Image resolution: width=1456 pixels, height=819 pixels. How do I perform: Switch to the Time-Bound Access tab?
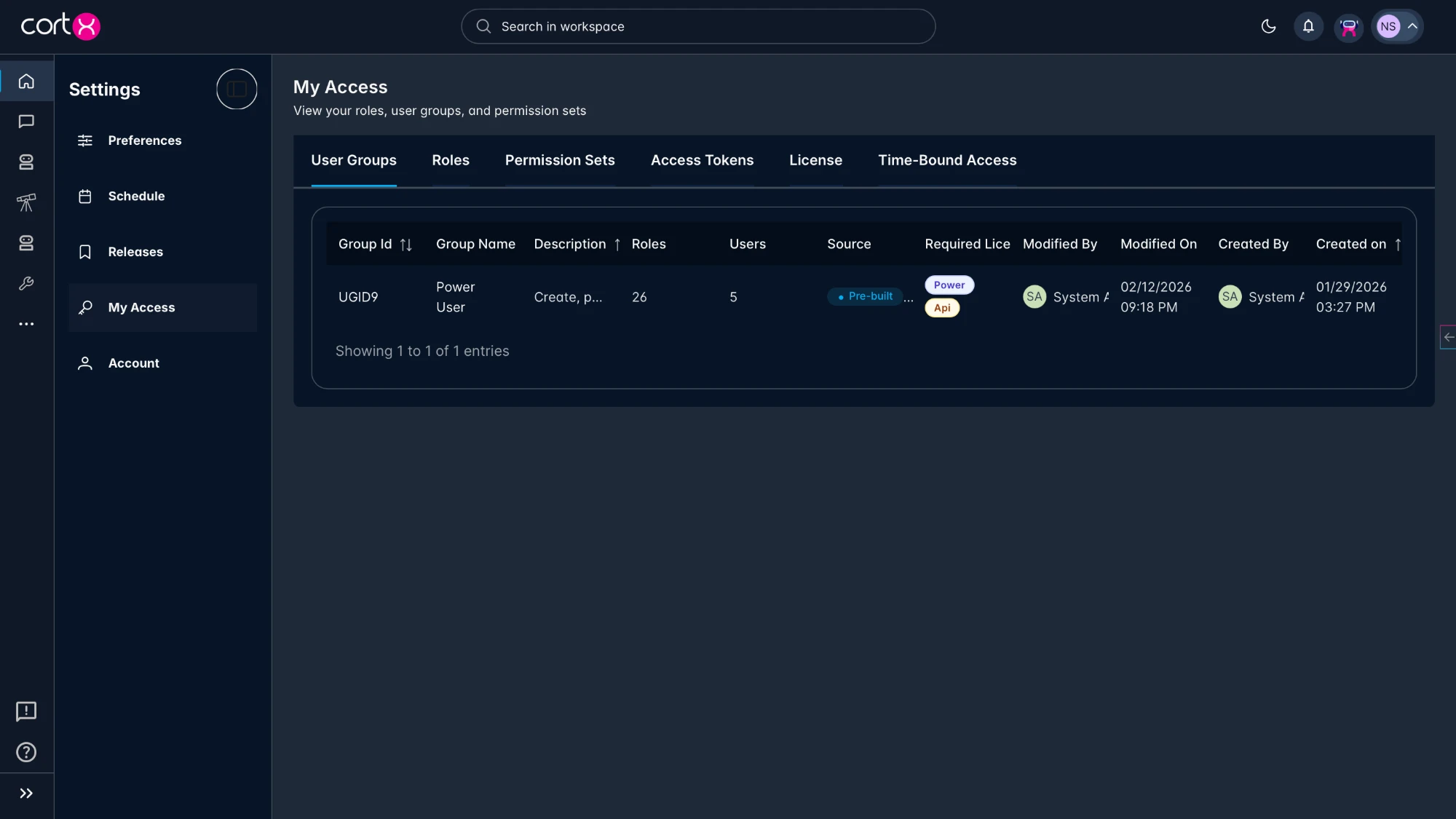pyautogui.click(x=947, y=160)
